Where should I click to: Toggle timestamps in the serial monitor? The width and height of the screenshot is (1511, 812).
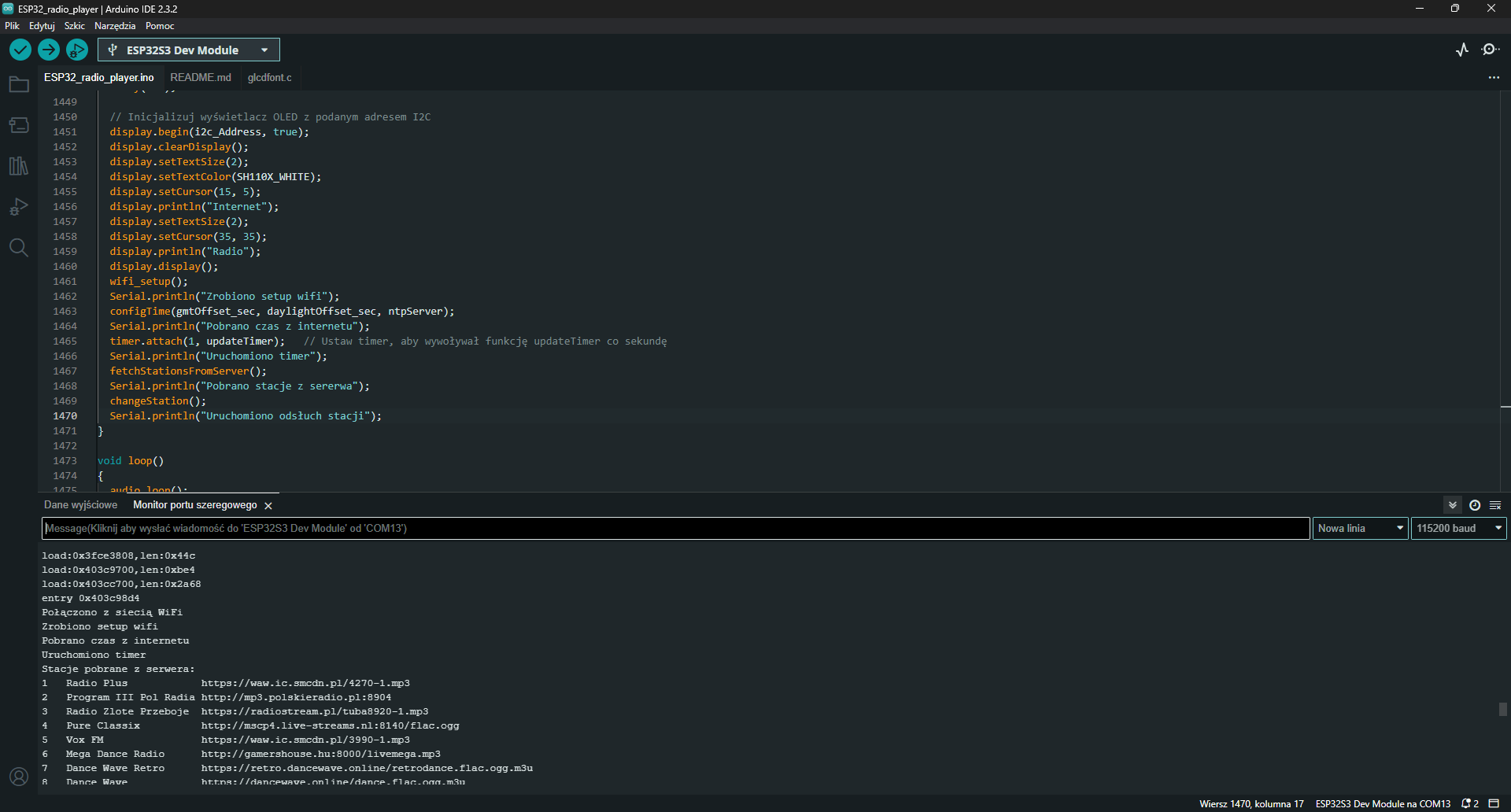pos(1475,505)
